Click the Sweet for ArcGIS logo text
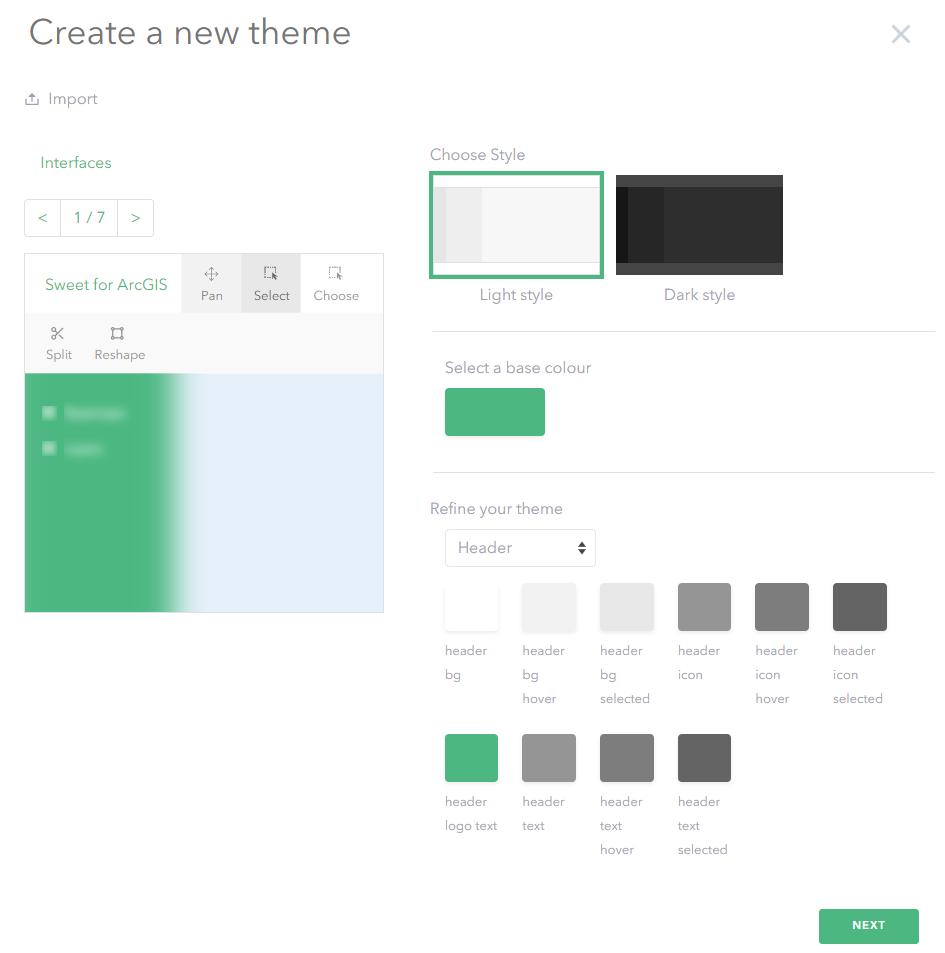 [x=106, y=285]
